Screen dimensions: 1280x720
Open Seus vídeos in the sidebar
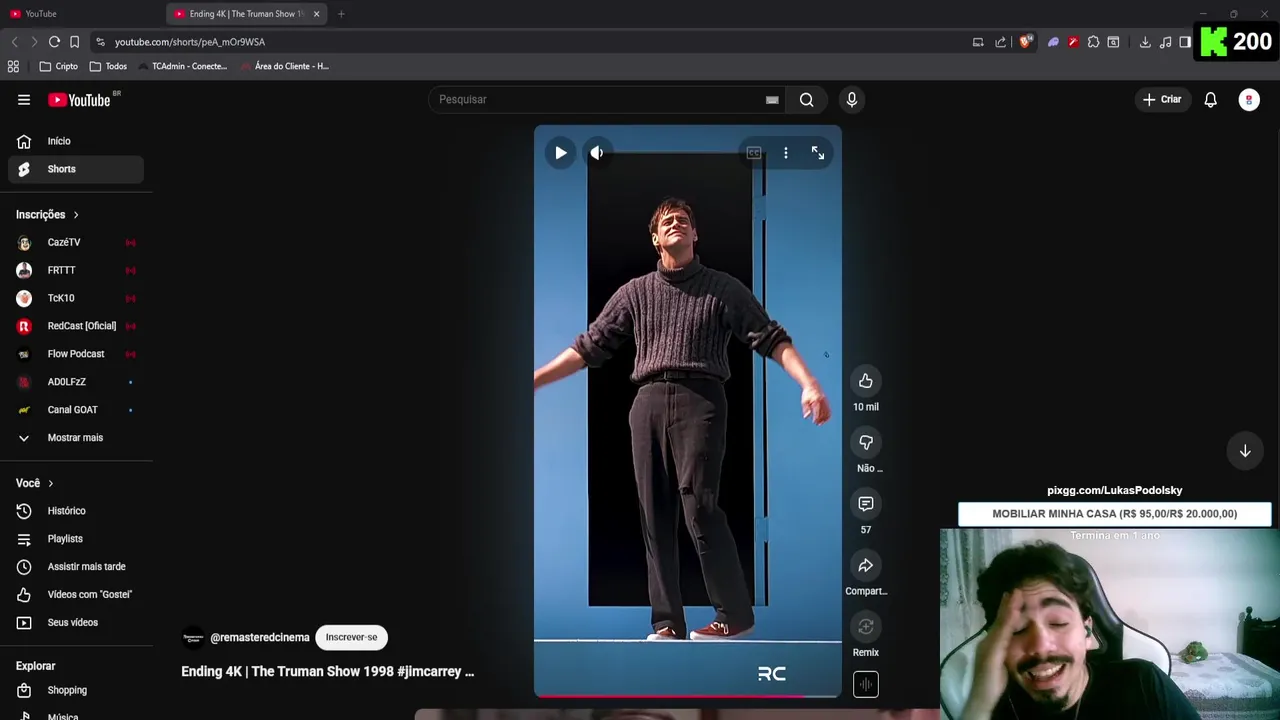click(76, 623)
